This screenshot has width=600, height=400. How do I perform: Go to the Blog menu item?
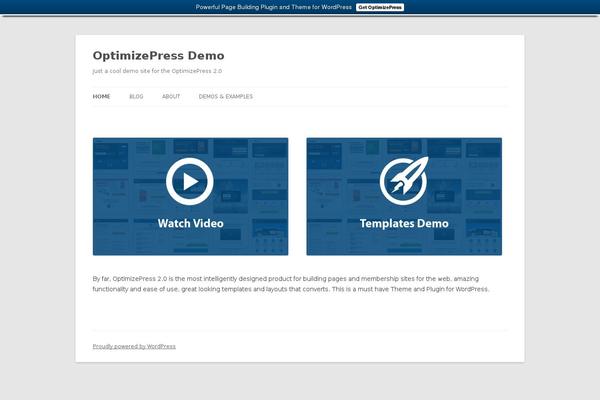[x=136, y=96]
